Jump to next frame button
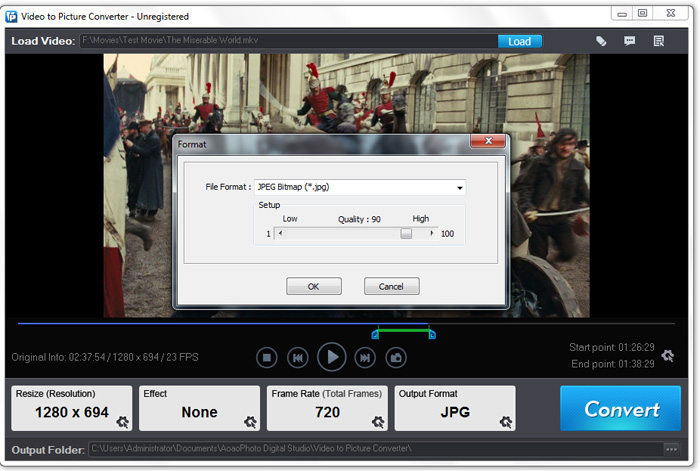 coord(365,358)
